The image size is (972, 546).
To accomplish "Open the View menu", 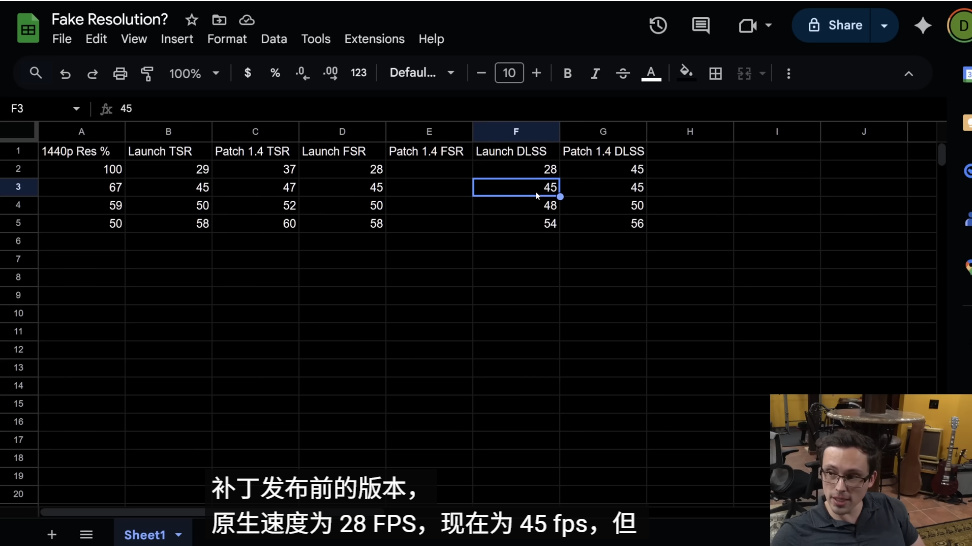I will (x=134, y=39).
